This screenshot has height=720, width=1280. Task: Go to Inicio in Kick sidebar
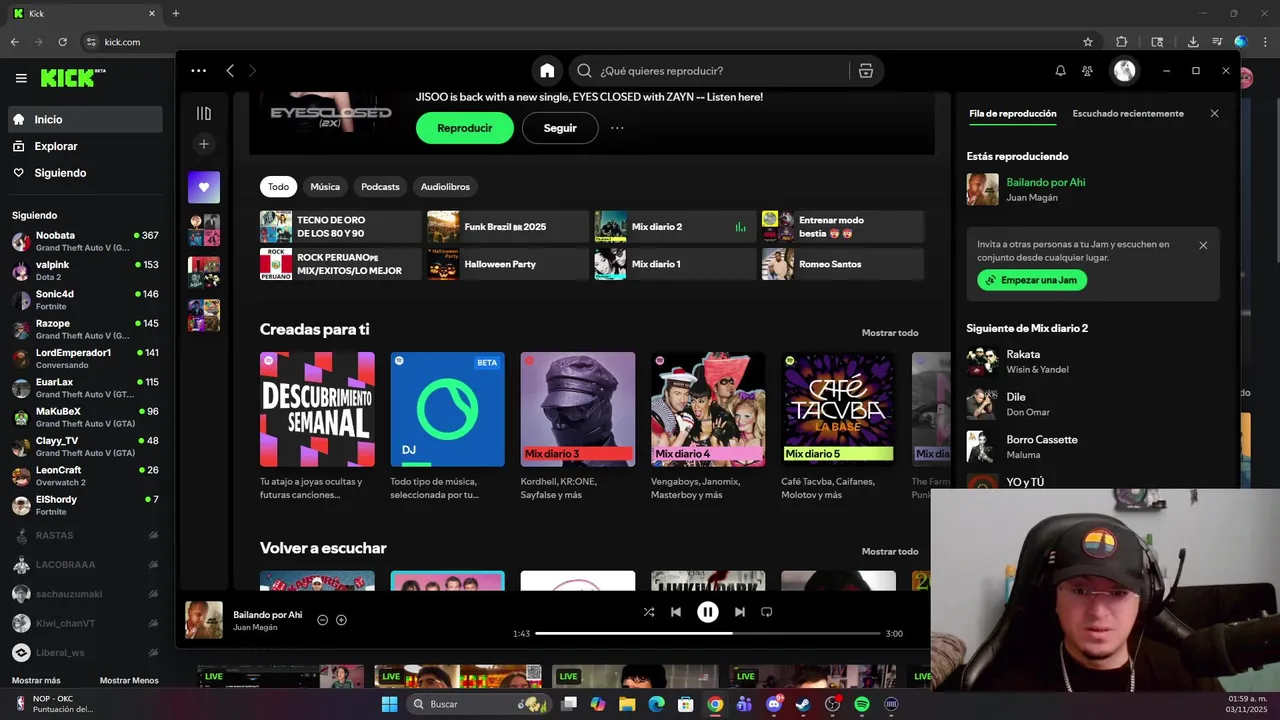coord(85,119)
